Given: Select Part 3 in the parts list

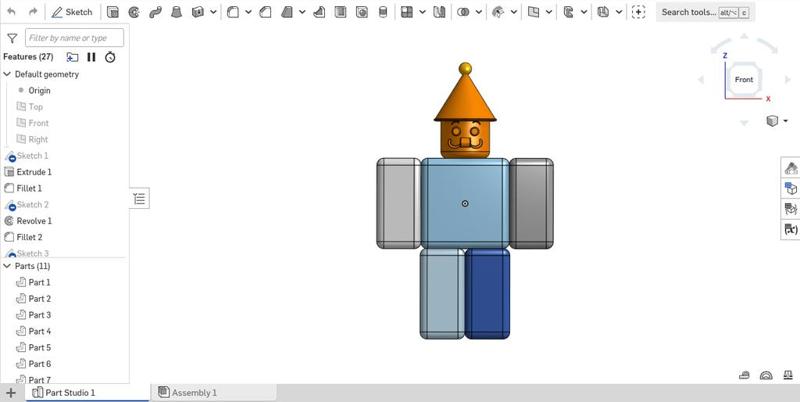Looking at the screenshot, I should click(39, 315).
